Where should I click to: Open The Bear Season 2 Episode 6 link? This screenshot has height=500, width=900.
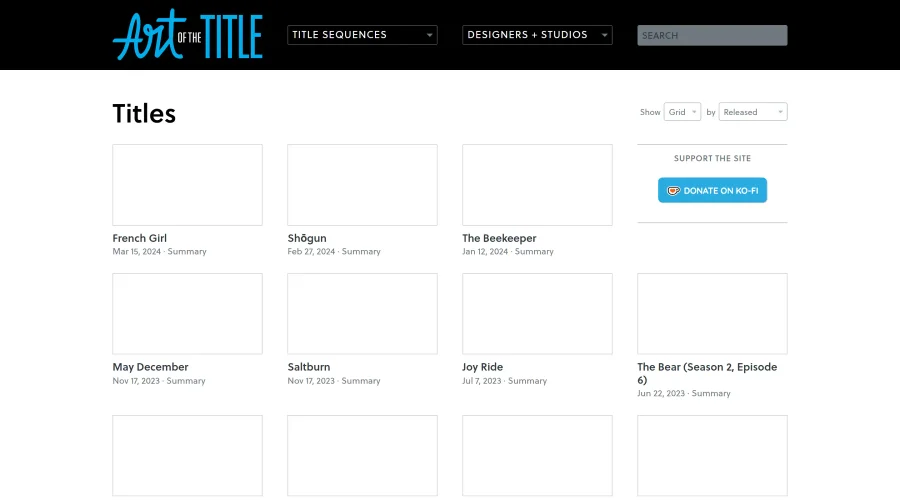[x=707, y=373]
